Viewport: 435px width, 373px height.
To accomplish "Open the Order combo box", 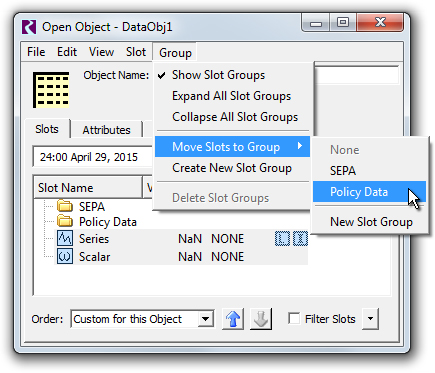I will tap(142, 319).
